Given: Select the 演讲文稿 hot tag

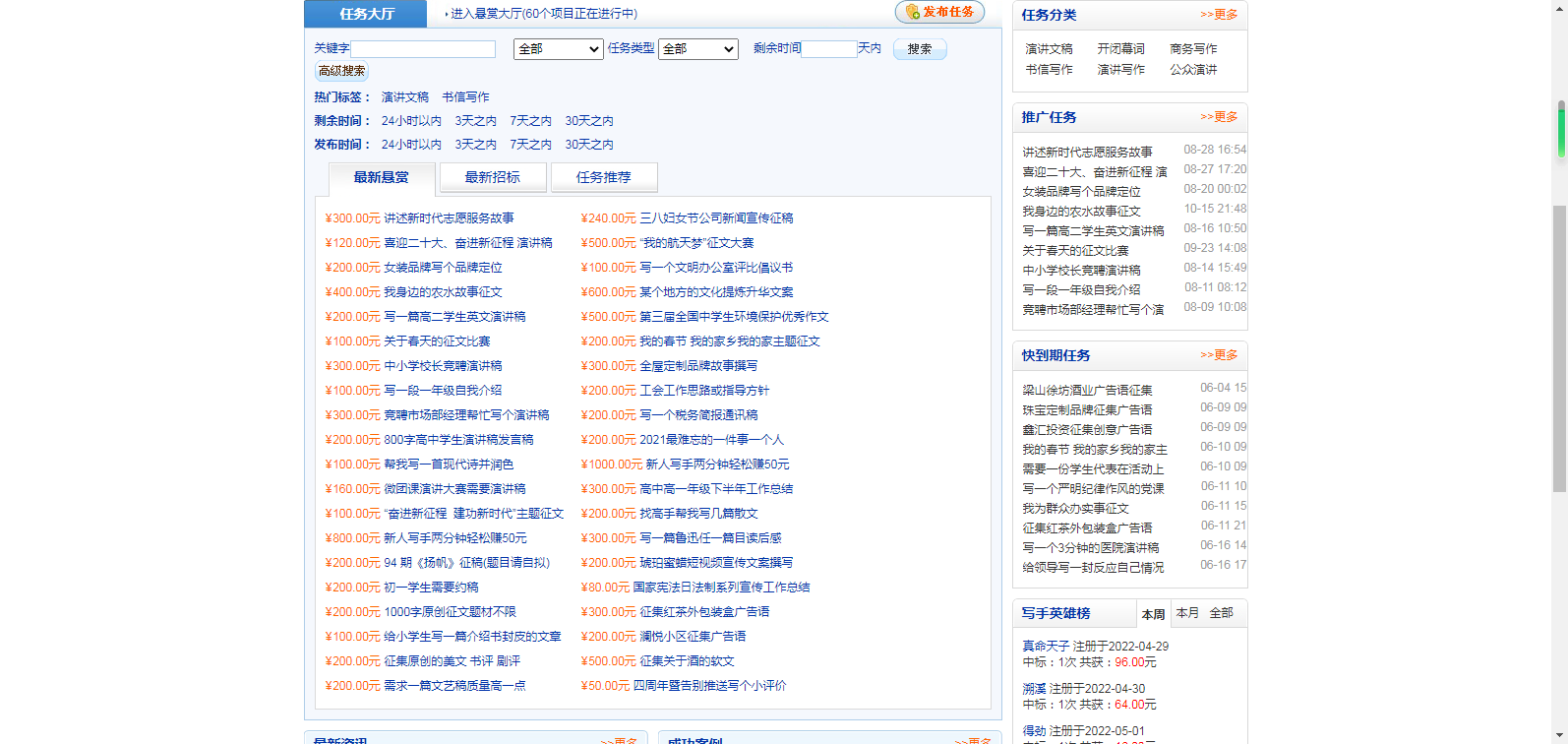Looking at the screenshot, I should click(405, 97).
